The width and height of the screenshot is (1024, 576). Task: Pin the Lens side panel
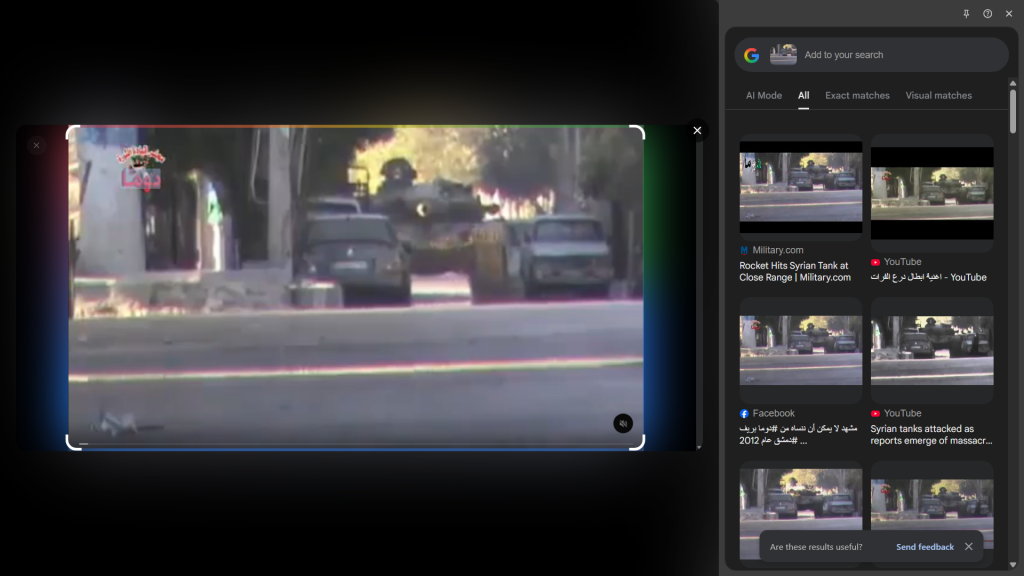966,14
